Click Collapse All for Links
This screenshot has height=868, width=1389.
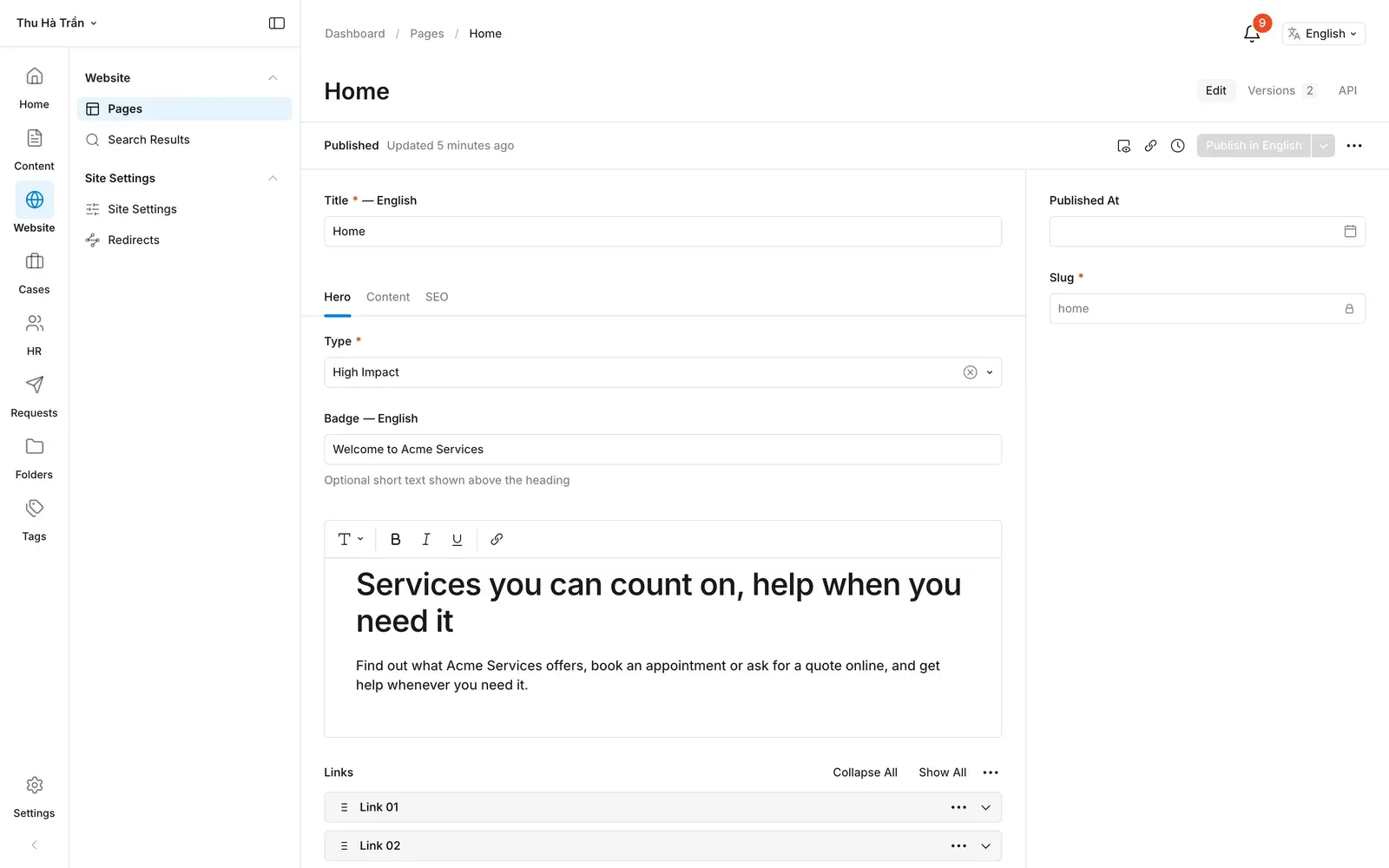[x=865, y=773]
